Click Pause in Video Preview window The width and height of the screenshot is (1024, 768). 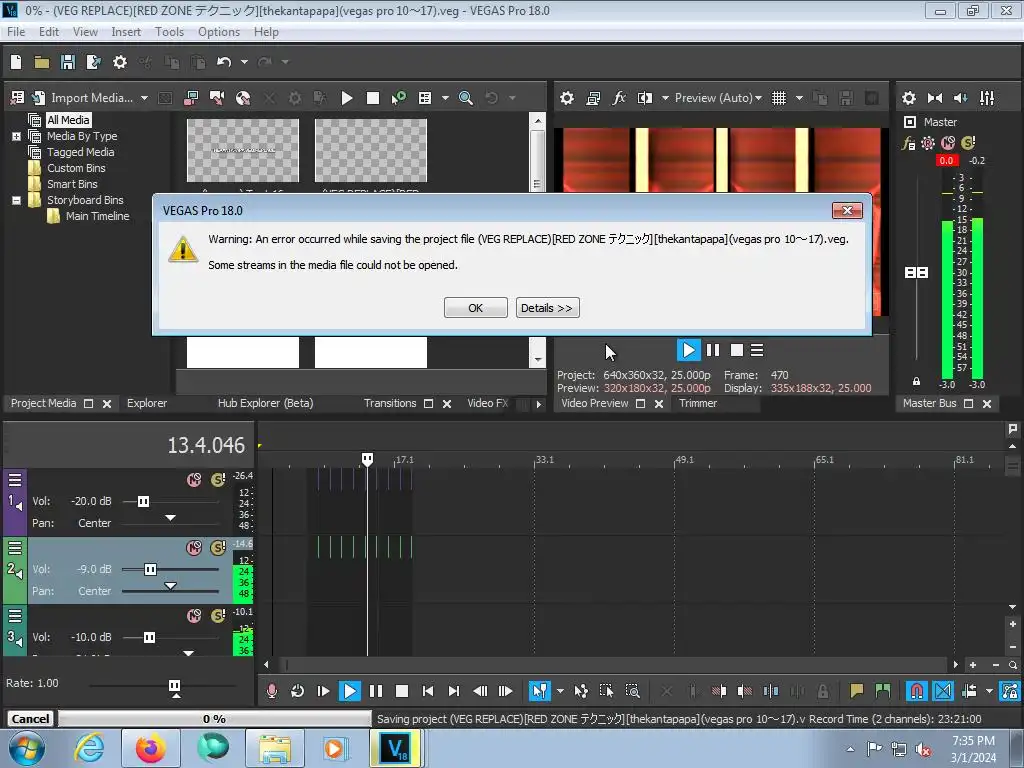point(713,351)
